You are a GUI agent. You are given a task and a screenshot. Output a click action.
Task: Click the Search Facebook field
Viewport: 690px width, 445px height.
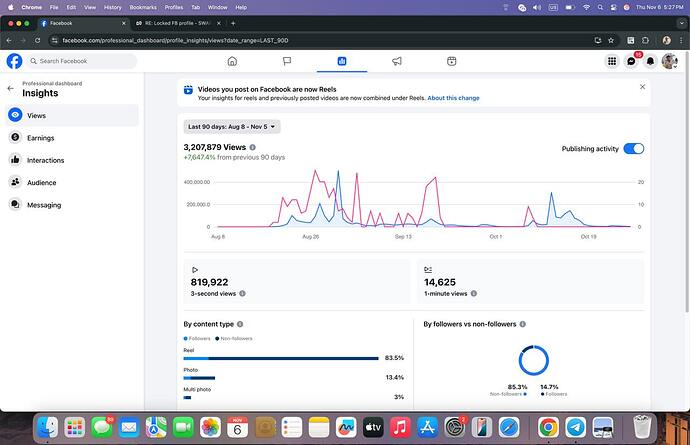click(82, 61)
